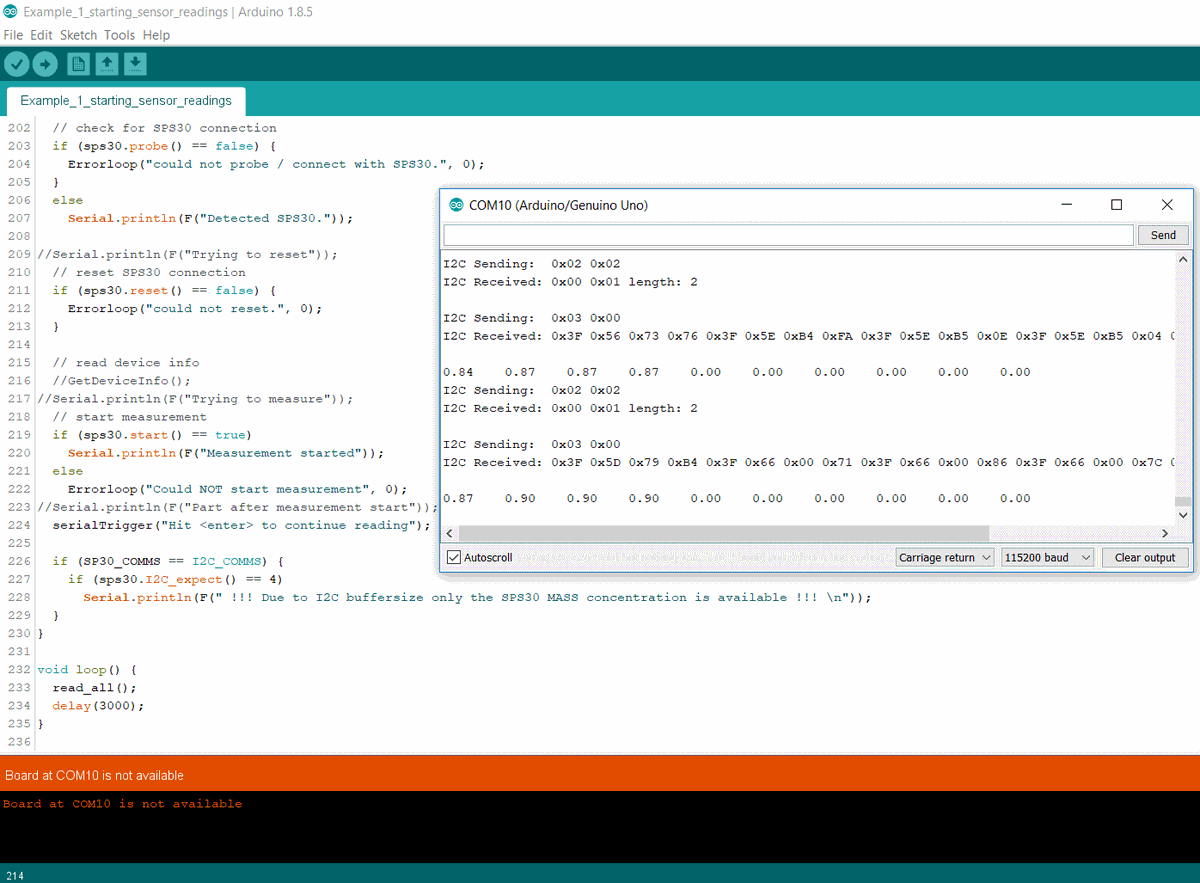Click line number 214 in bottom status bar
This screenshot has height=883, width=1200.
tap(14, 876)
